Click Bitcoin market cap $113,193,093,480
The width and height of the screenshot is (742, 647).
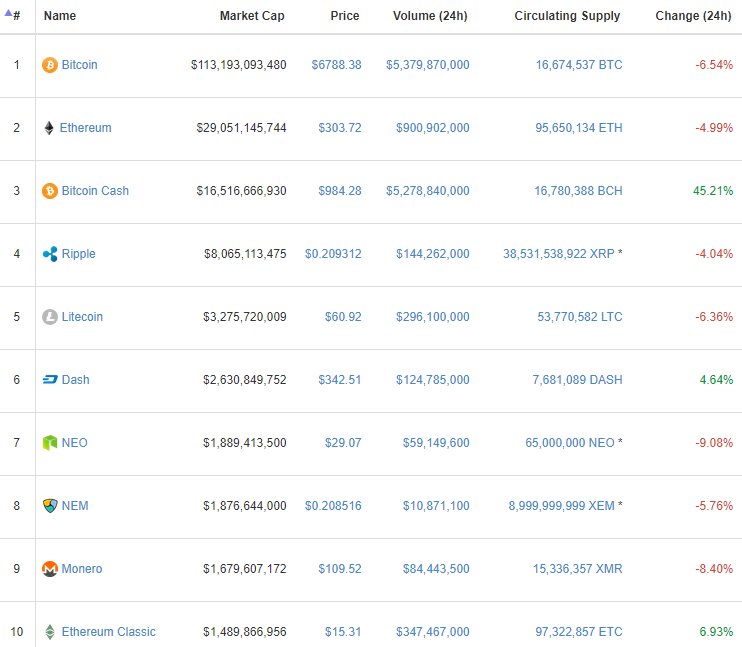click(238, 65)
